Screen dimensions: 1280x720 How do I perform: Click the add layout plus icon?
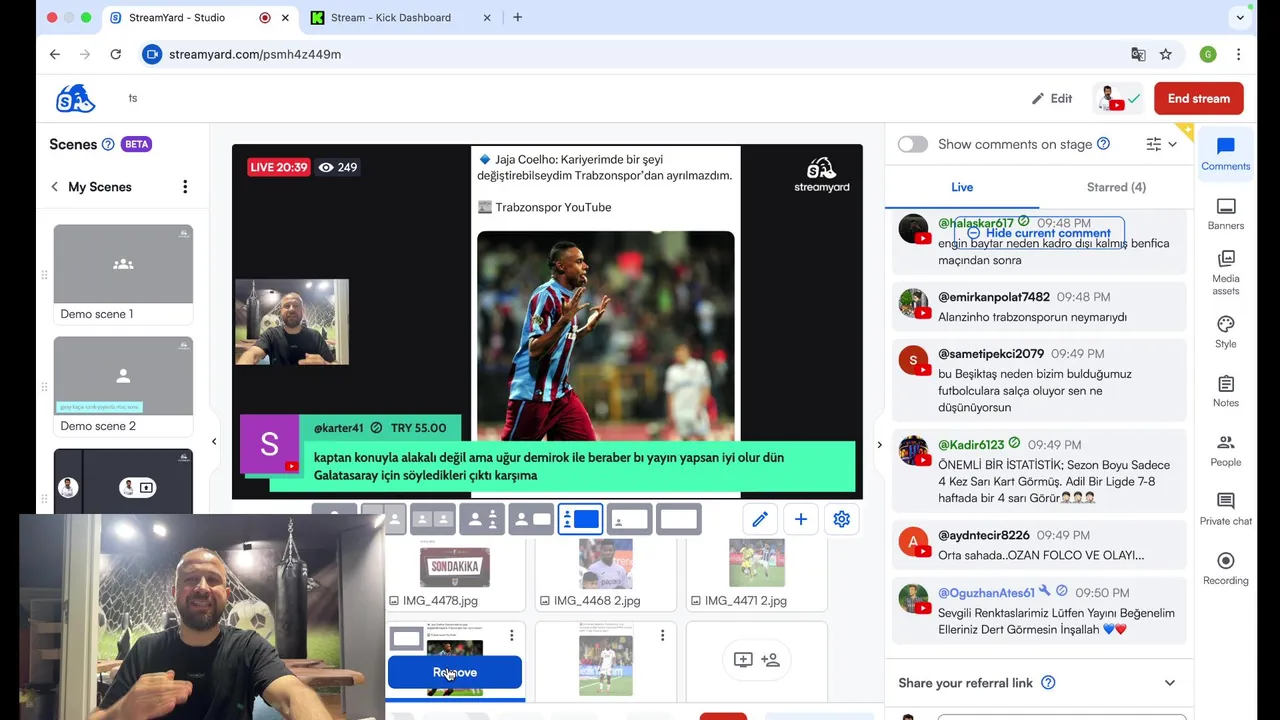click(801, 519)
